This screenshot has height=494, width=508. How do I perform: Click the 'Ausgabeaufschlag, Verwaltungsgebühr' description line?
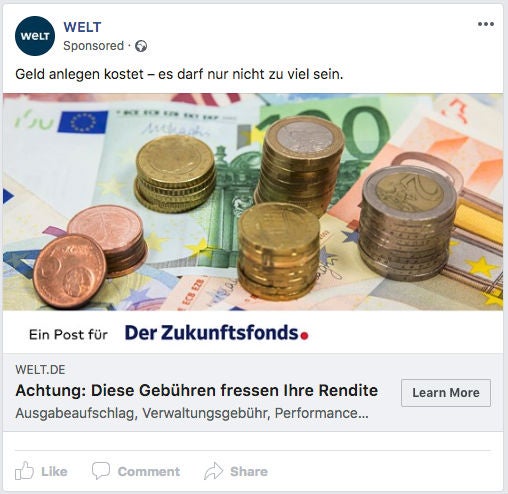click(192, 413)
